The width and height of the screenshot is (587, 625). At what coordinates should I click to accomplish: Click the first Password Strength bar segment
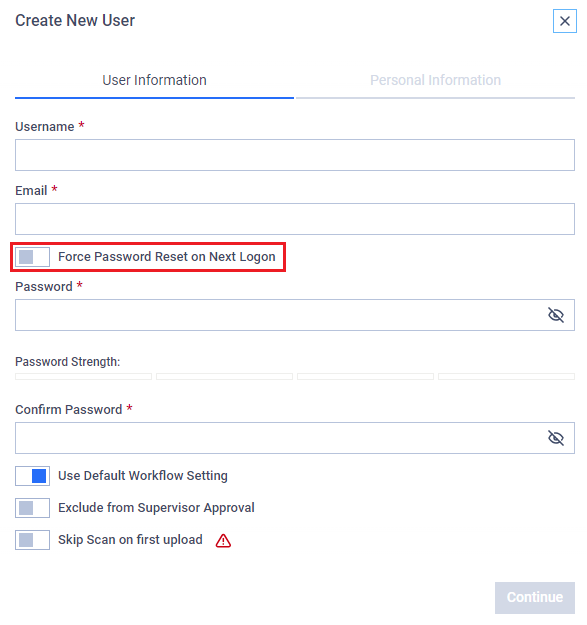coord(83,376)
